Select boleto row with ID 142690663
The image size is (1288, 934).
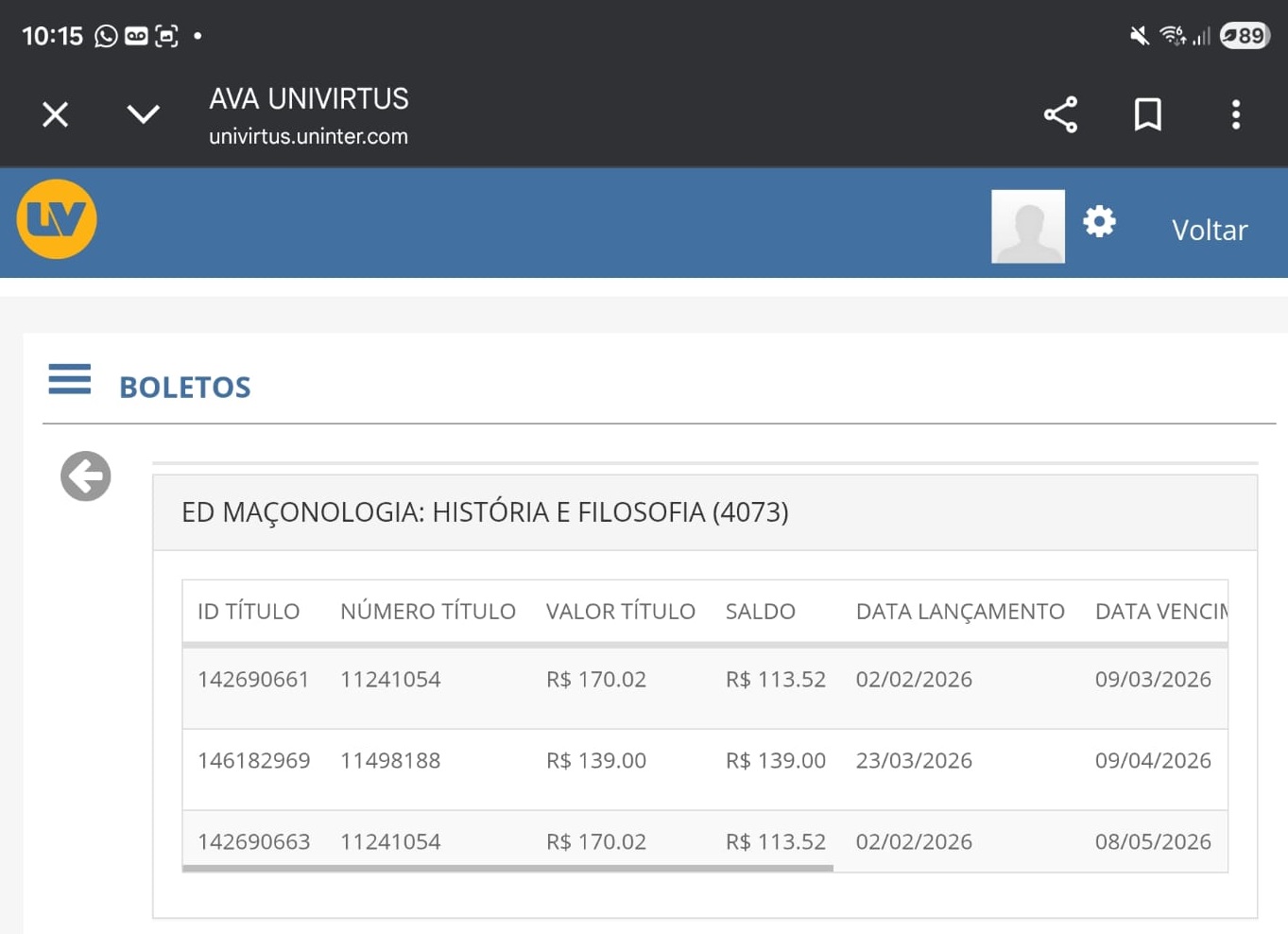click(253, 841)
